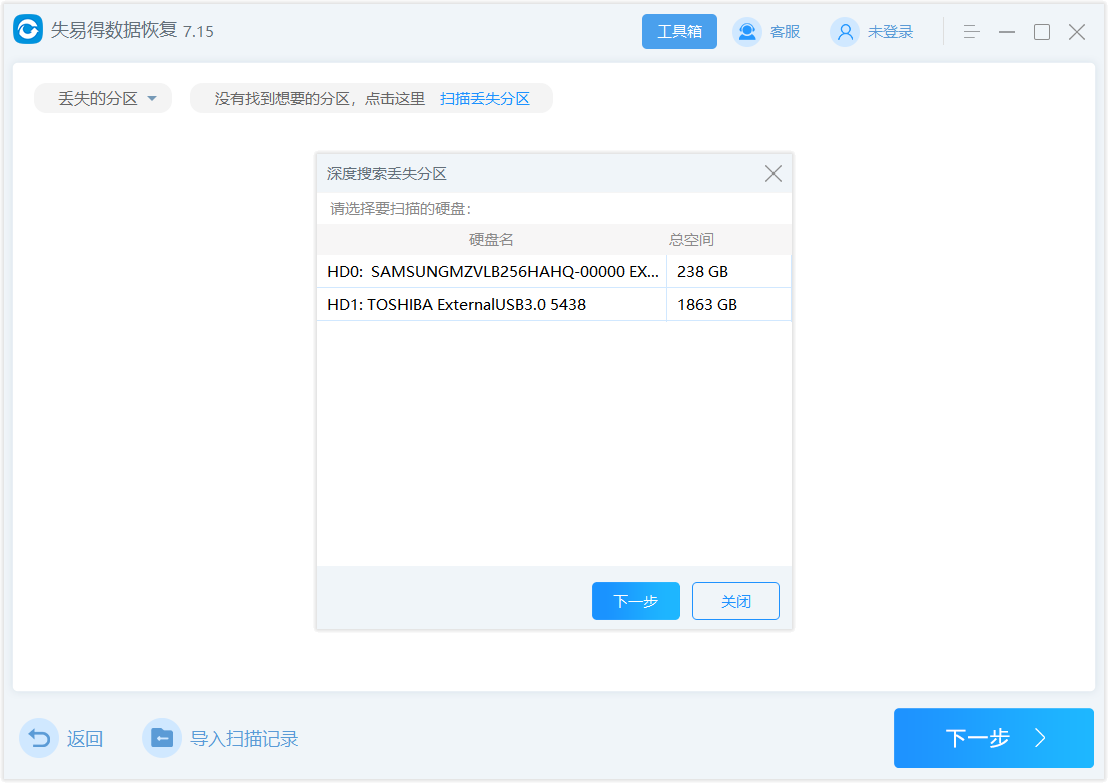The width and height of the screenshot is (1108, 783).
Task: Close the 深度搜索丢失分区 dialog with X
Action: 773,174
